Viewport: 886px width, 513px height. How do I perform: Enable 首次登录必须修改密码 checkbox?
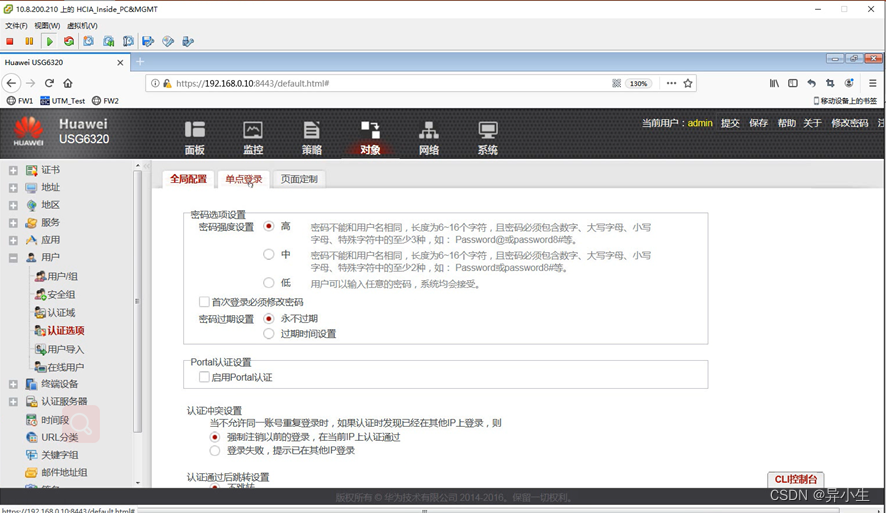click(x=204, y=302)
